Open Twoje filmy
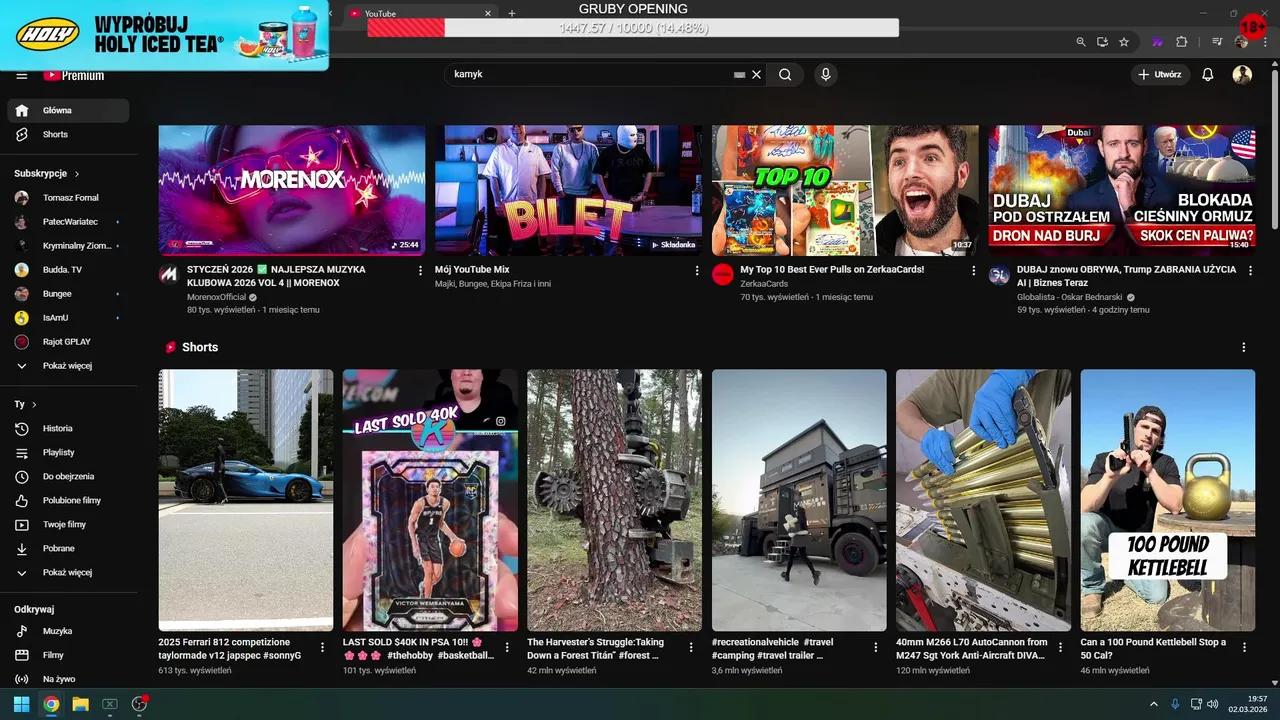The image size is (1280, 720). click(x=68, y=524)
